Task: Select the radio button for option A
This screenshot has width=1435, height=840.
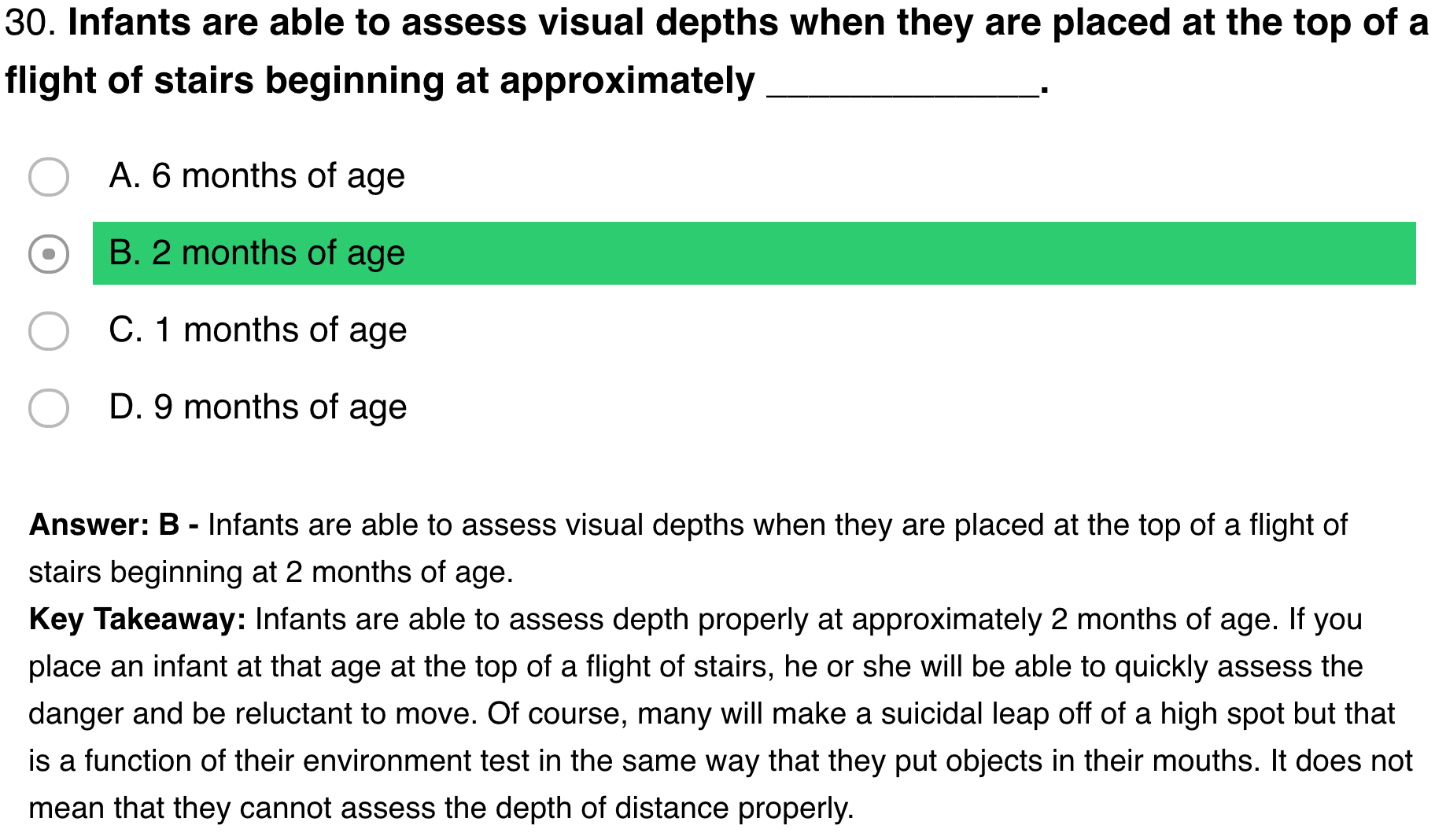Action: 49,177
